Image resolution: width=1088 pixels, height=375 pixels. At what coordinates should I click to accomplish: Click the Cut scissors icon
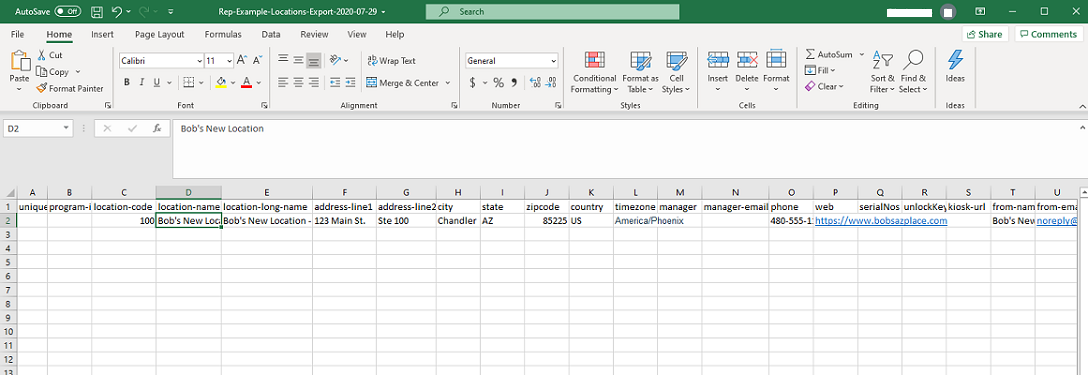(x=42, y=55)
